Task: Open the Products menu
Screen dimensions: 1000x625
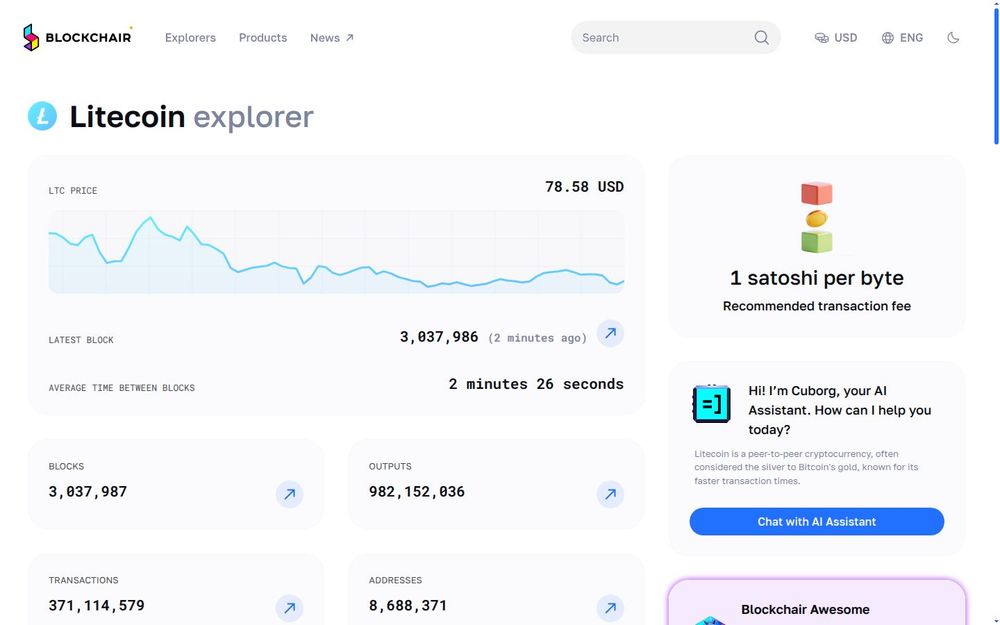Action: click(x=263, y=38)
